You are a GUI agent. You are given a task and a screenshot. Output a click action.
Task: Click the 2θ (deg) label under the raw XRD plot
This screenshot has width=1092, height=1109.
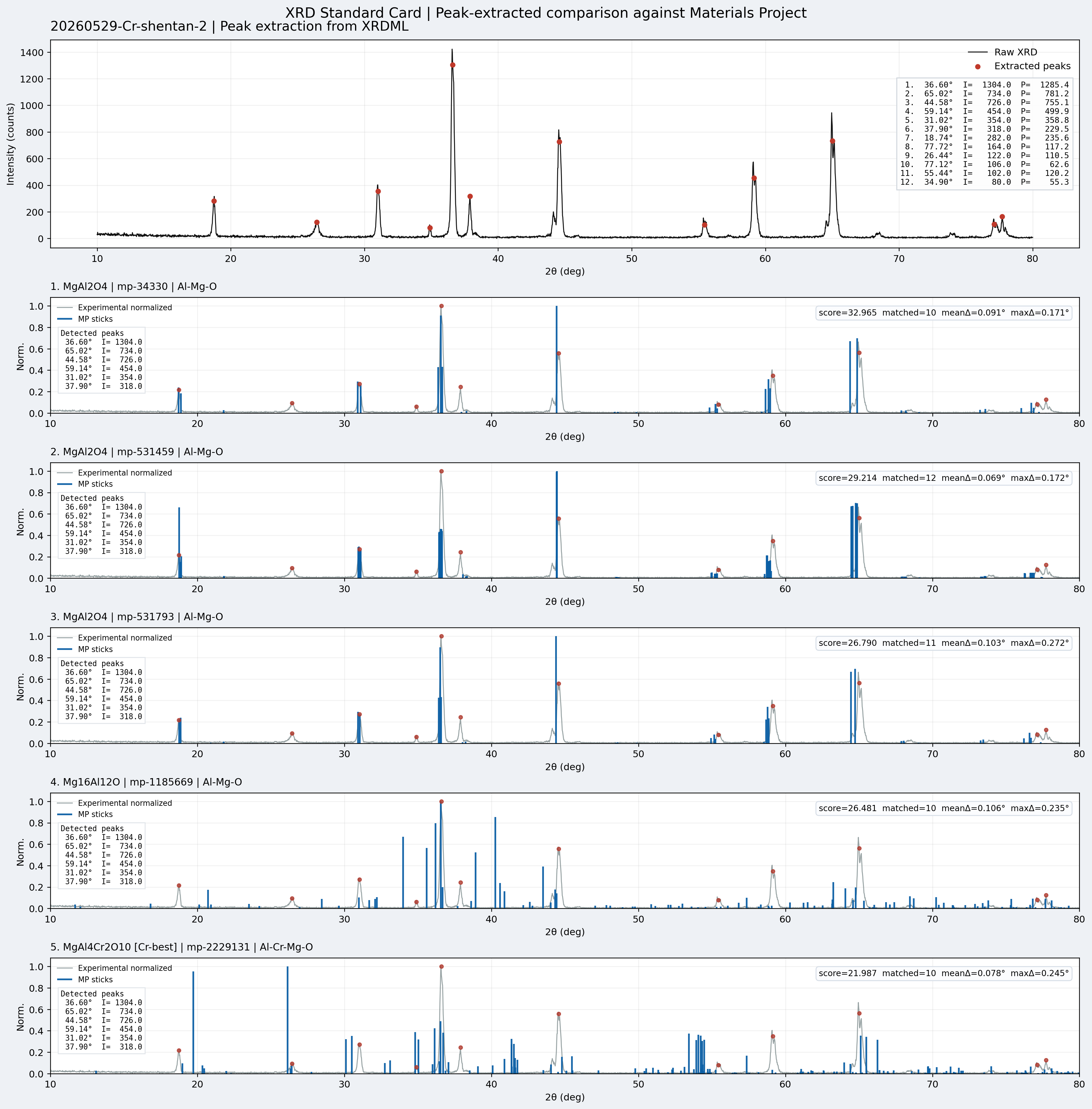coord(565,271)
